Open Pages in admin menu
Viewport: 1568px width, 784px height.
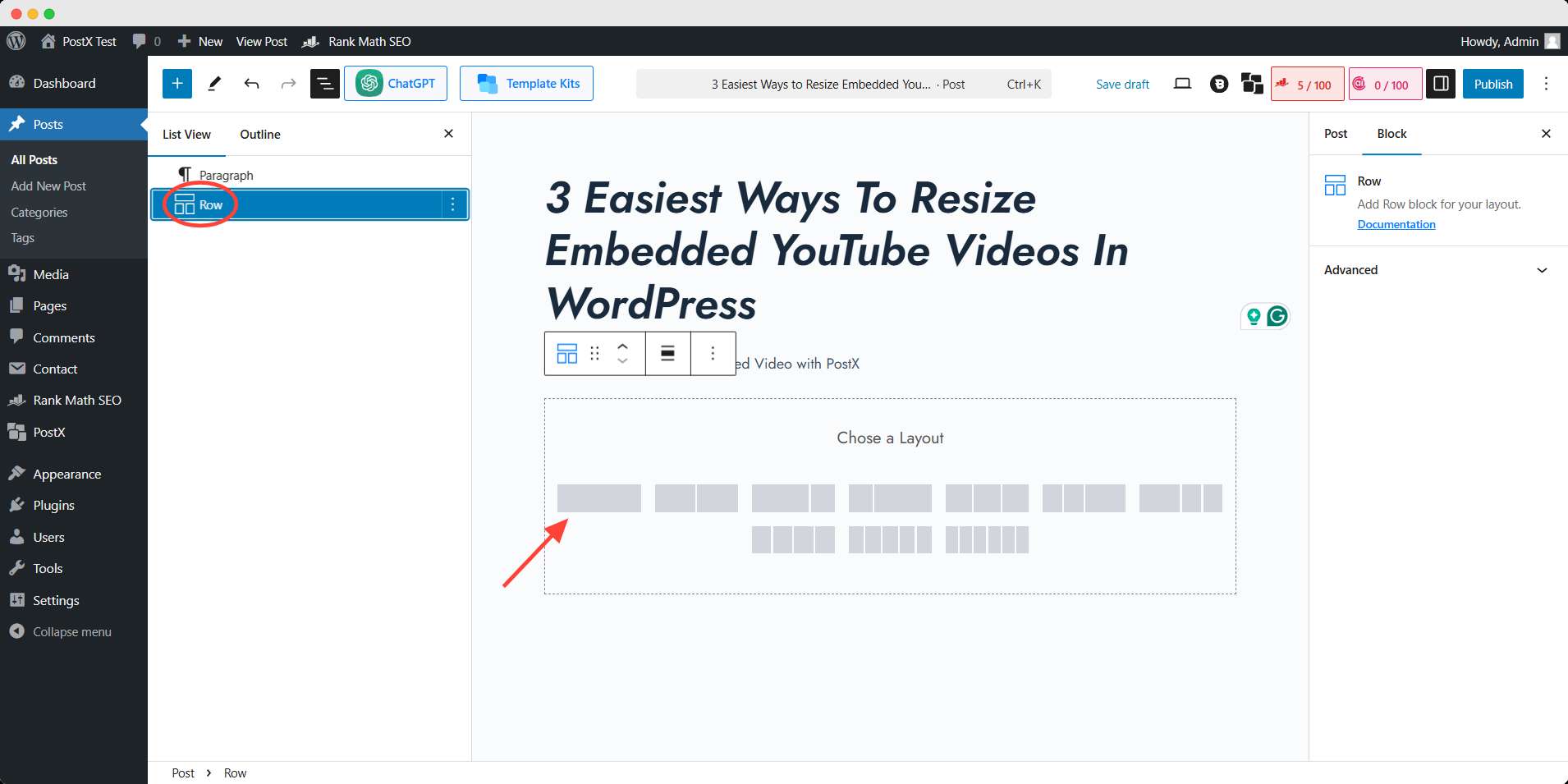74,306
